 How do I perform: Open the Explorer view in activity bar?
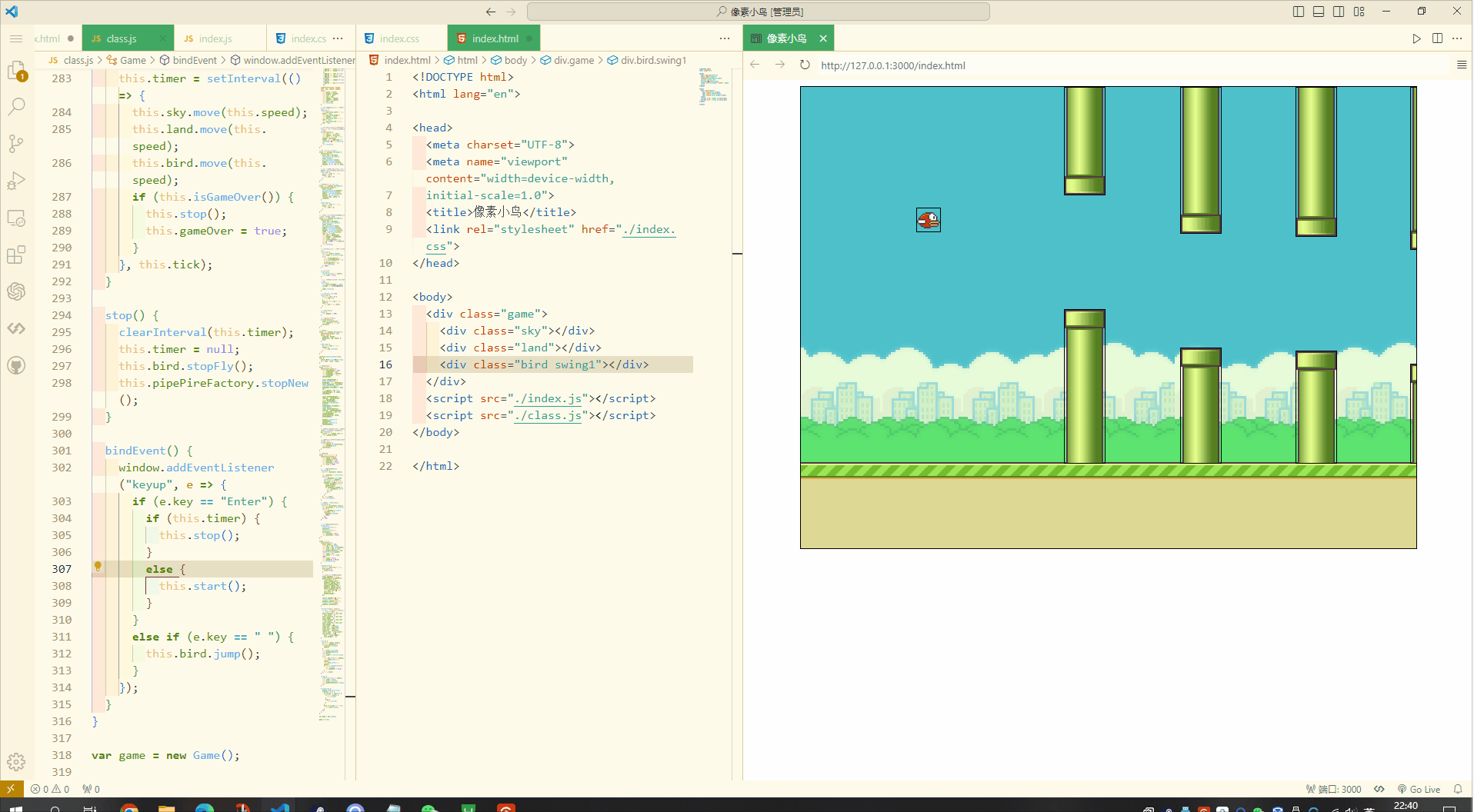pyautogui.click(x=16, y=71)
